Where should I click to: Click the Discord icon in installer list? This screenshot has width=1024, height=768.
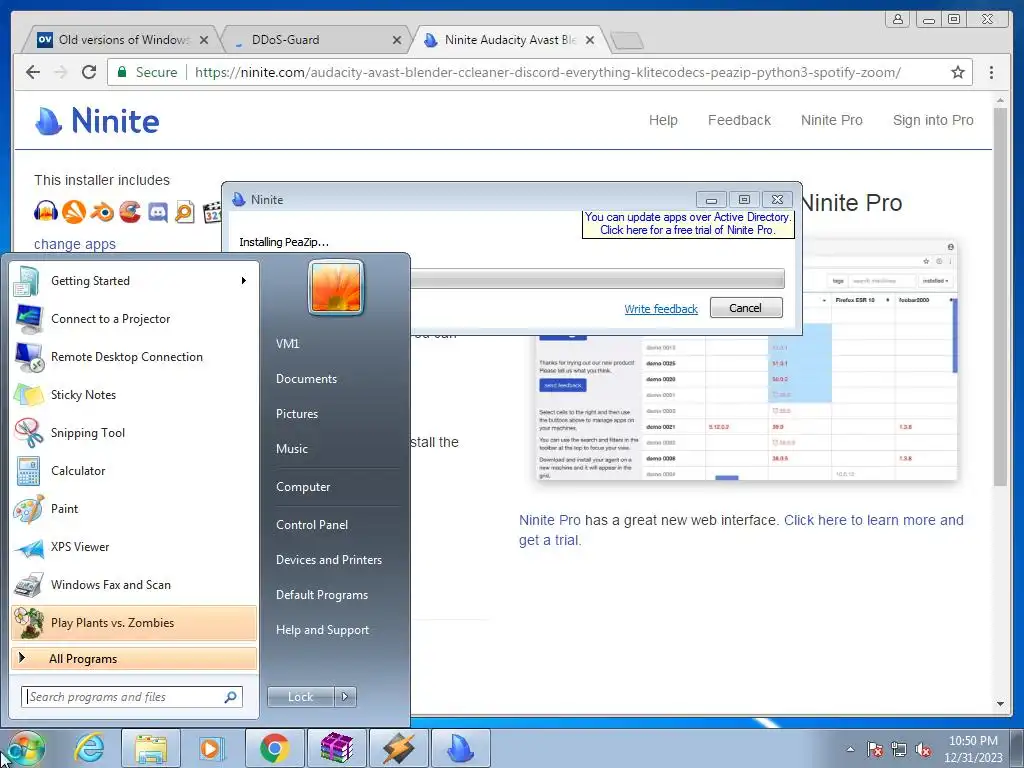[158, 212]
